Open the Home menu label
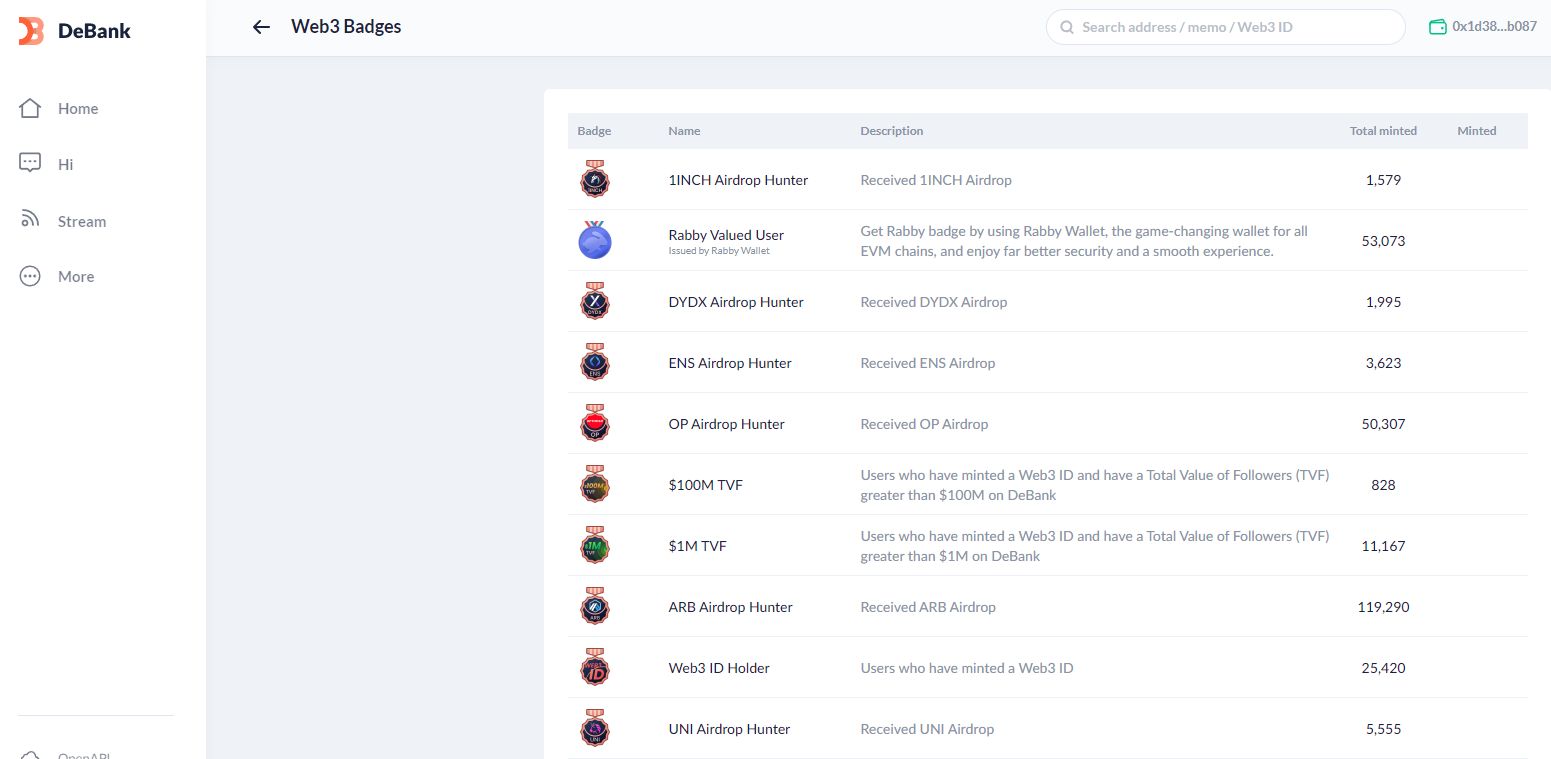The width and height of the screenshot is (1551, 759). click(78, 109)
